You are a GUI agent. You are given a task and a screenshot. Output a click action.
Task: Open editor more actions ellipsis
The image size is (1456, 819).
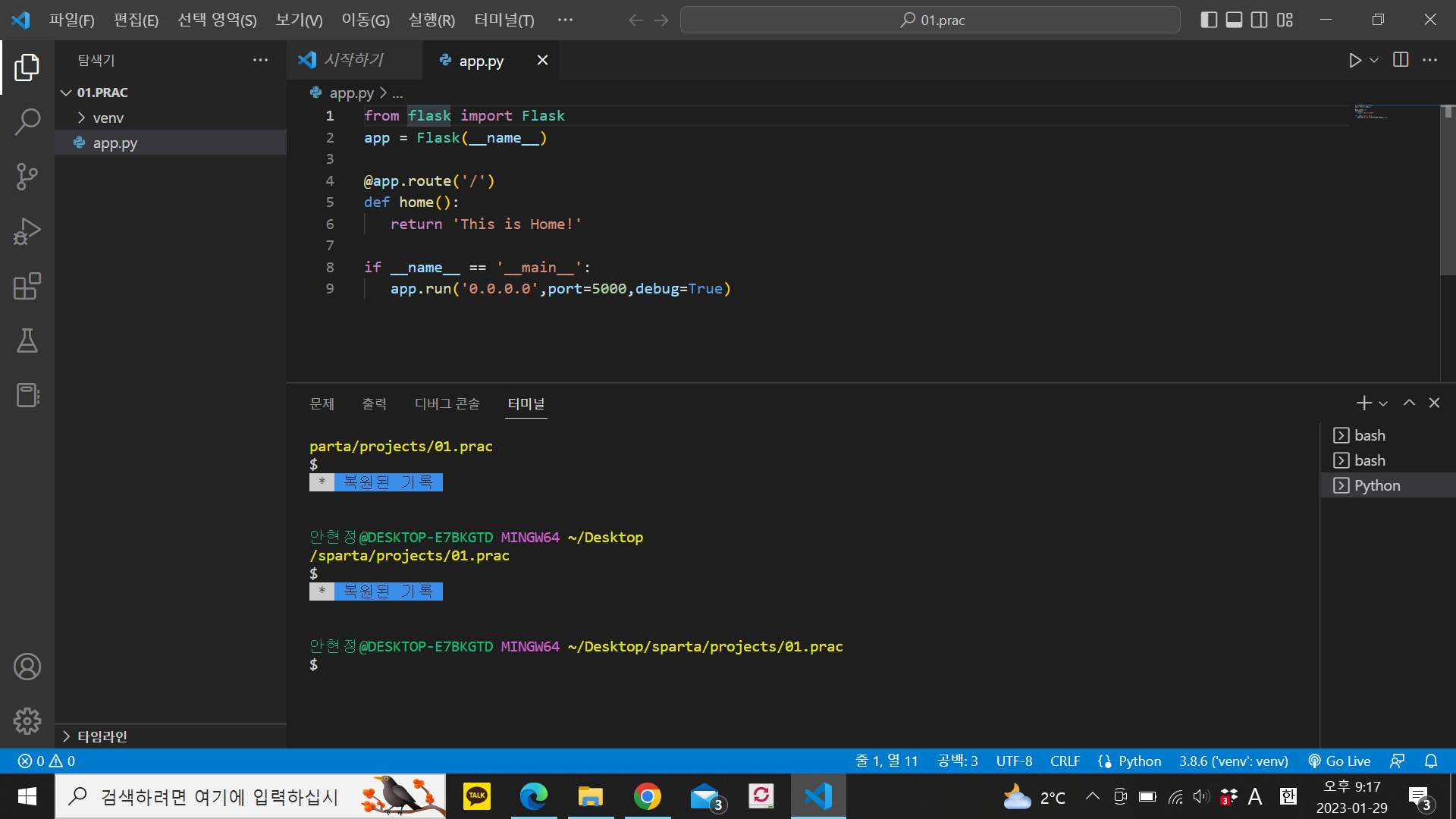pos(1429,60)
